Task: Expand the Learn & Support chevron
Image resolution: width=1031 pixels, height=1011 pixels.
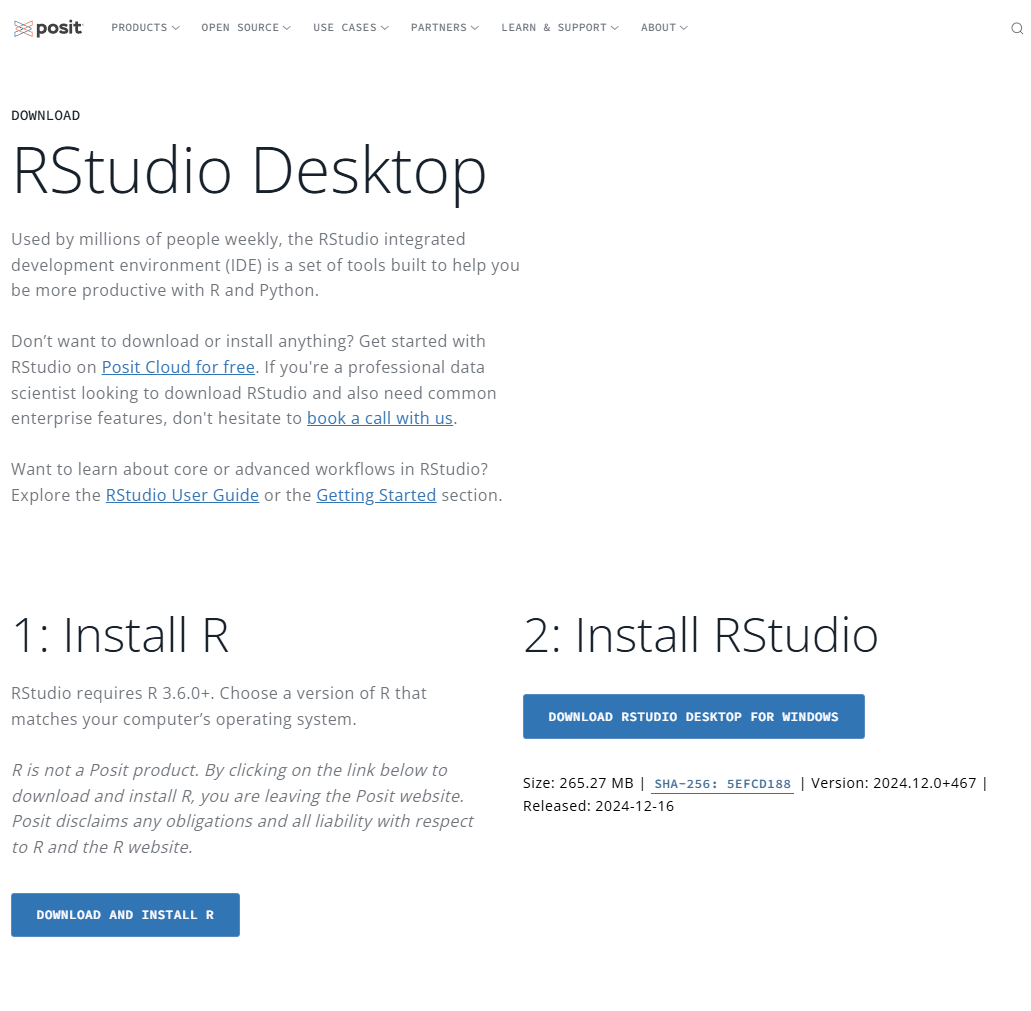Action: pos(615,28)
